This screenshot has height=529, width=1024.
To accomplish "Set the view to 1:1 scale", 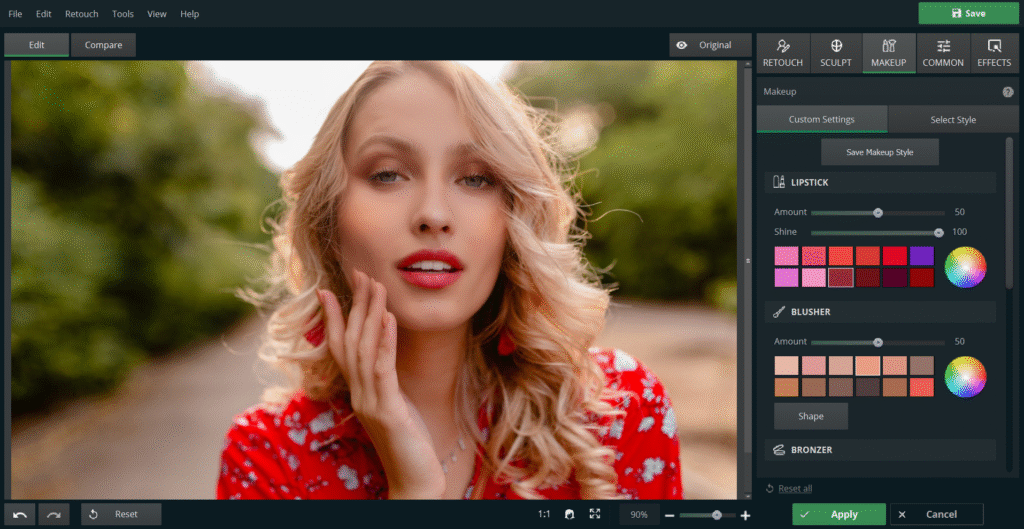I will click(544, 515).
